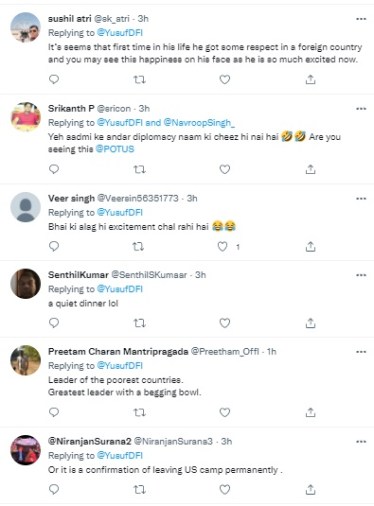Share Srikanth P's tweet

click(x=310, y=169)
